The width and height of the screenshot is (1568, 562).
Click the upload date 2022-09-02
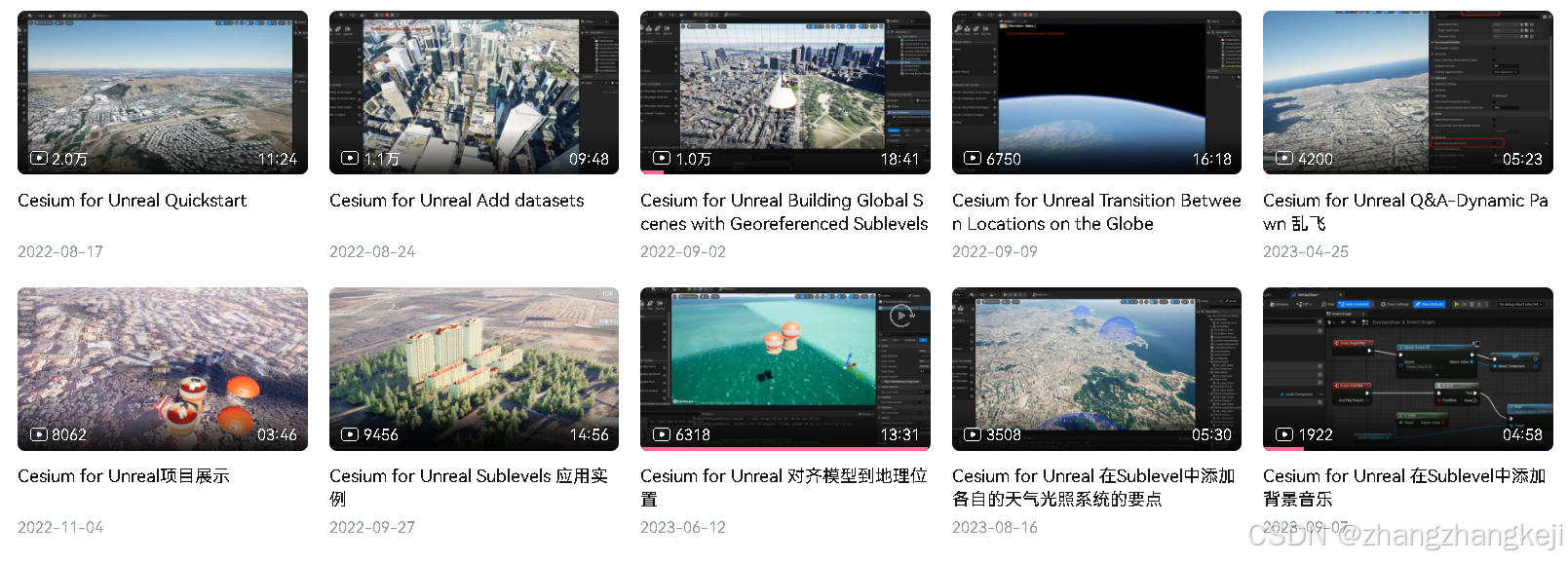tap(683, 251)
